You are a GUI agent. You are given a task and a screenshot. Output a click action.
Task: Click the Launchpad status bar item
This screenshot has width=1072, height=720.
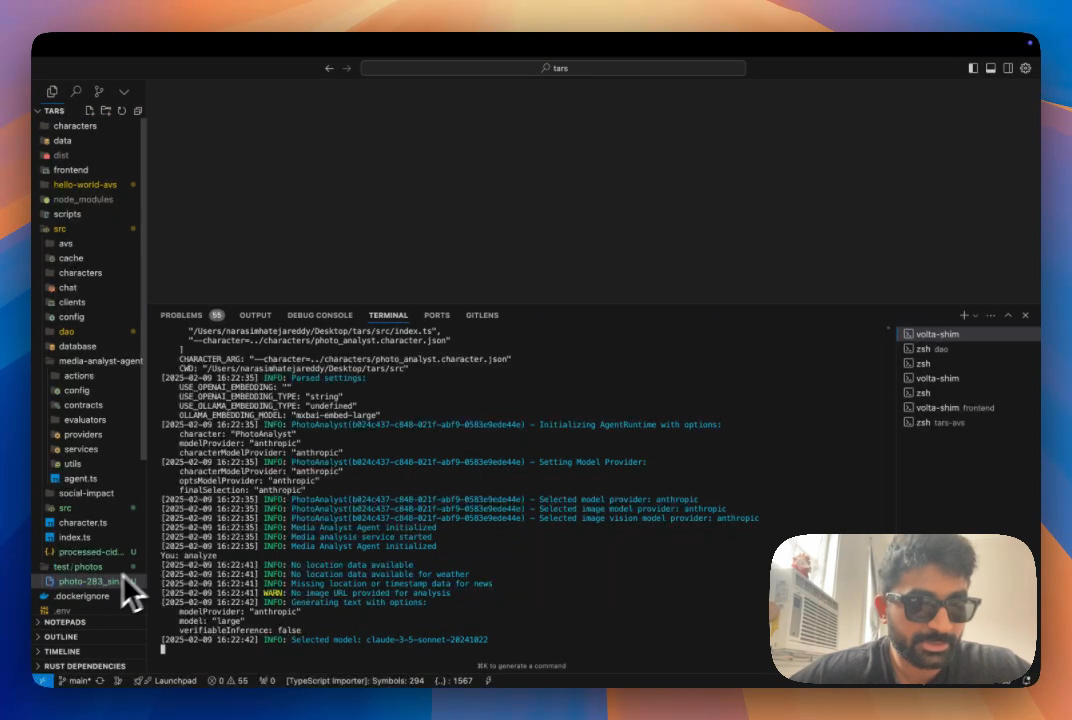[165, 681]
